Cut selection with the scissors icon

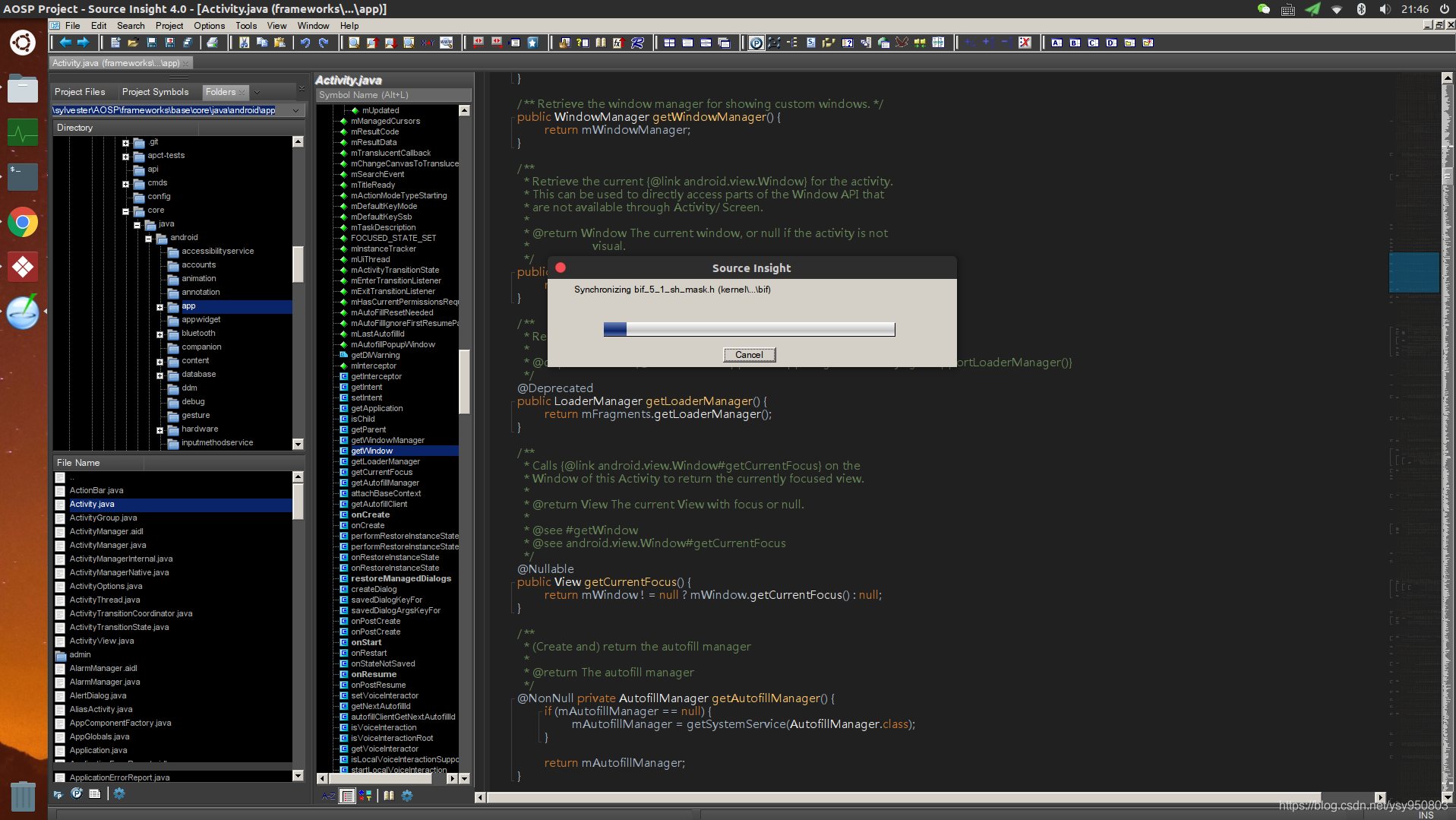(244, 43)
